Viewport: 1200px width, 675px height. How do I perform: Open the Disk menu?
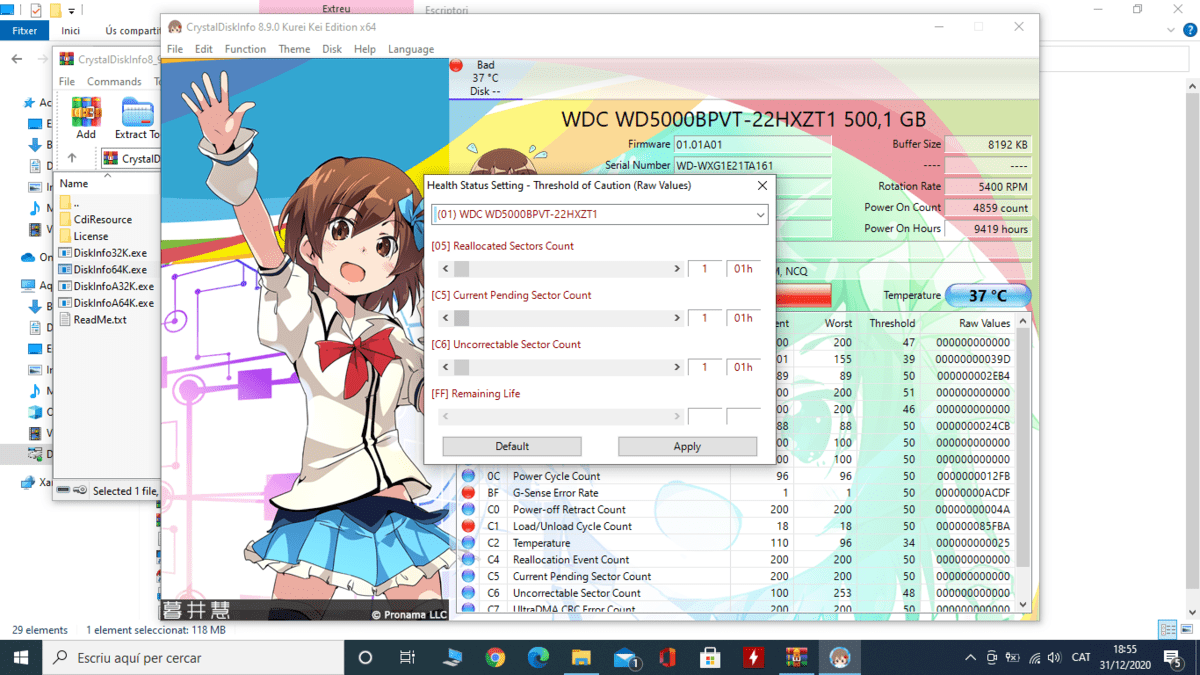pos(332,49)
